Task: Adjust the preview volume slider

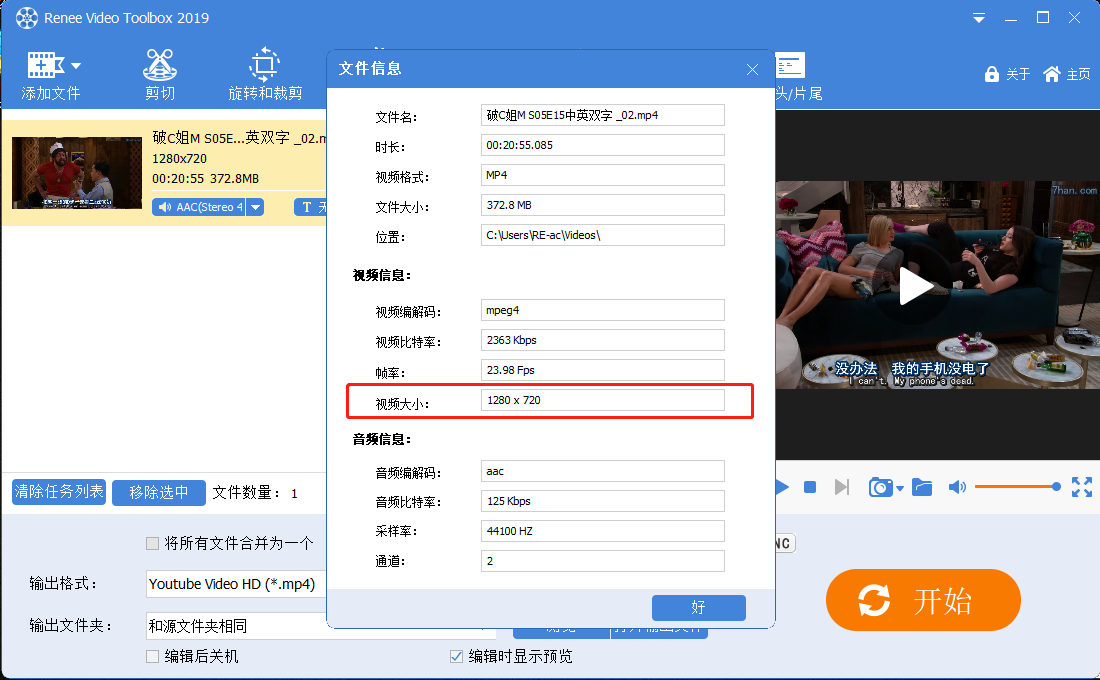Action: 1018,486
